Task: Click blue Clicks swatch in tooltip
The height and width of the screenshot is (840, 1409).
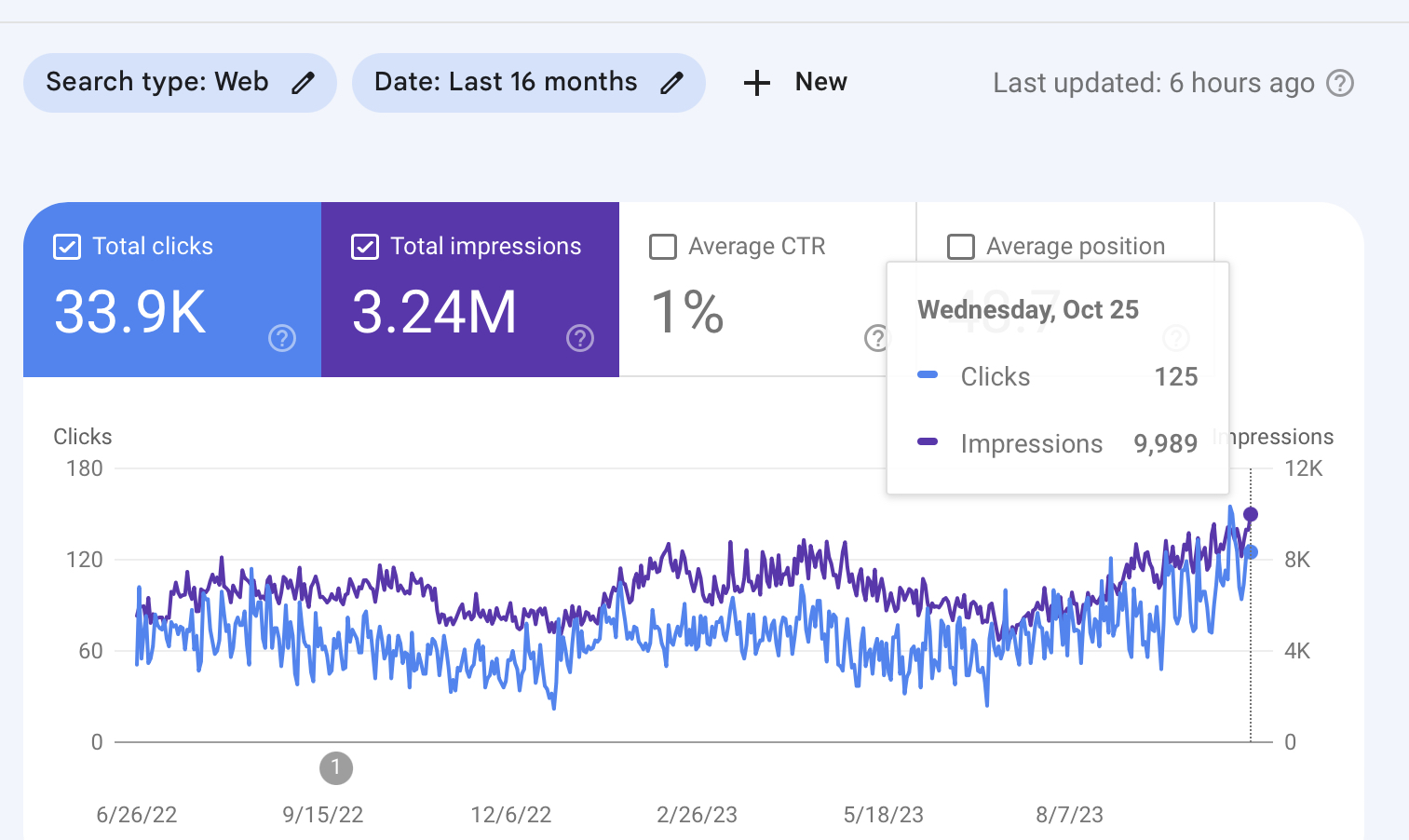Action: point(928,375)
